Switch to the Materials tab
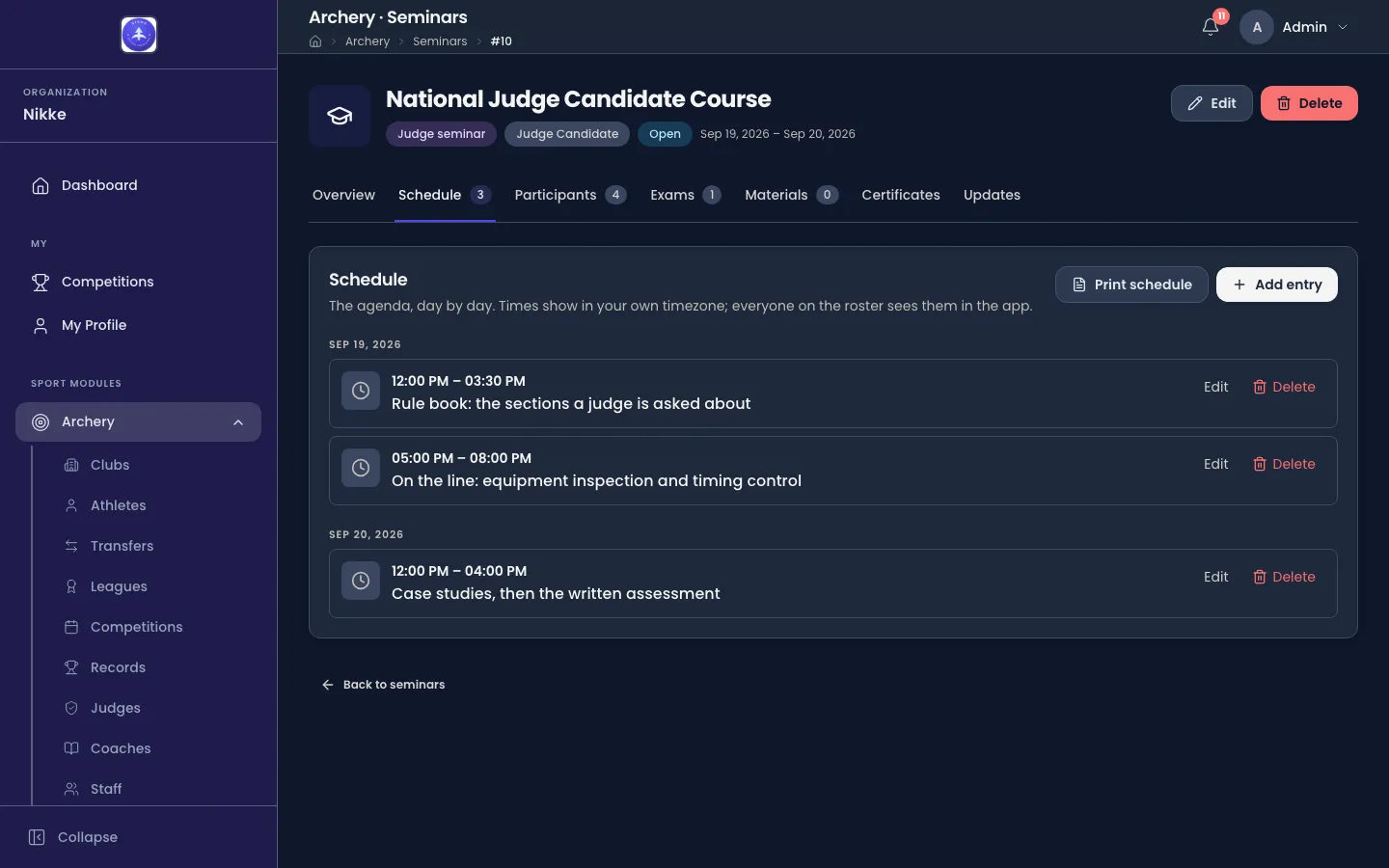1389x868 pixels. (x=791, y=195)
